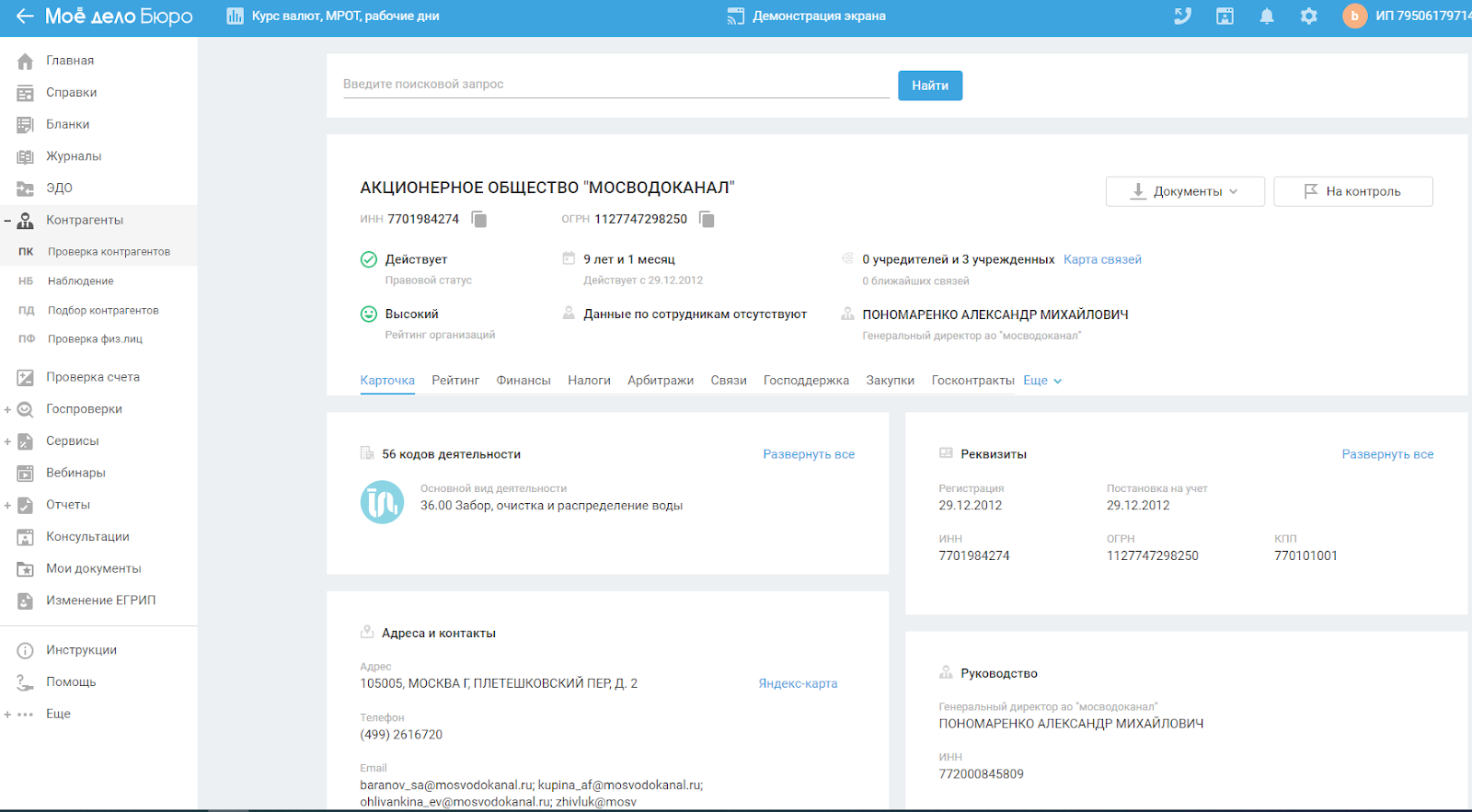The width and height of the screenshot is (1472, 812).
Task: Click the phone number (499) 2616720
Action: tap(401, 735)
